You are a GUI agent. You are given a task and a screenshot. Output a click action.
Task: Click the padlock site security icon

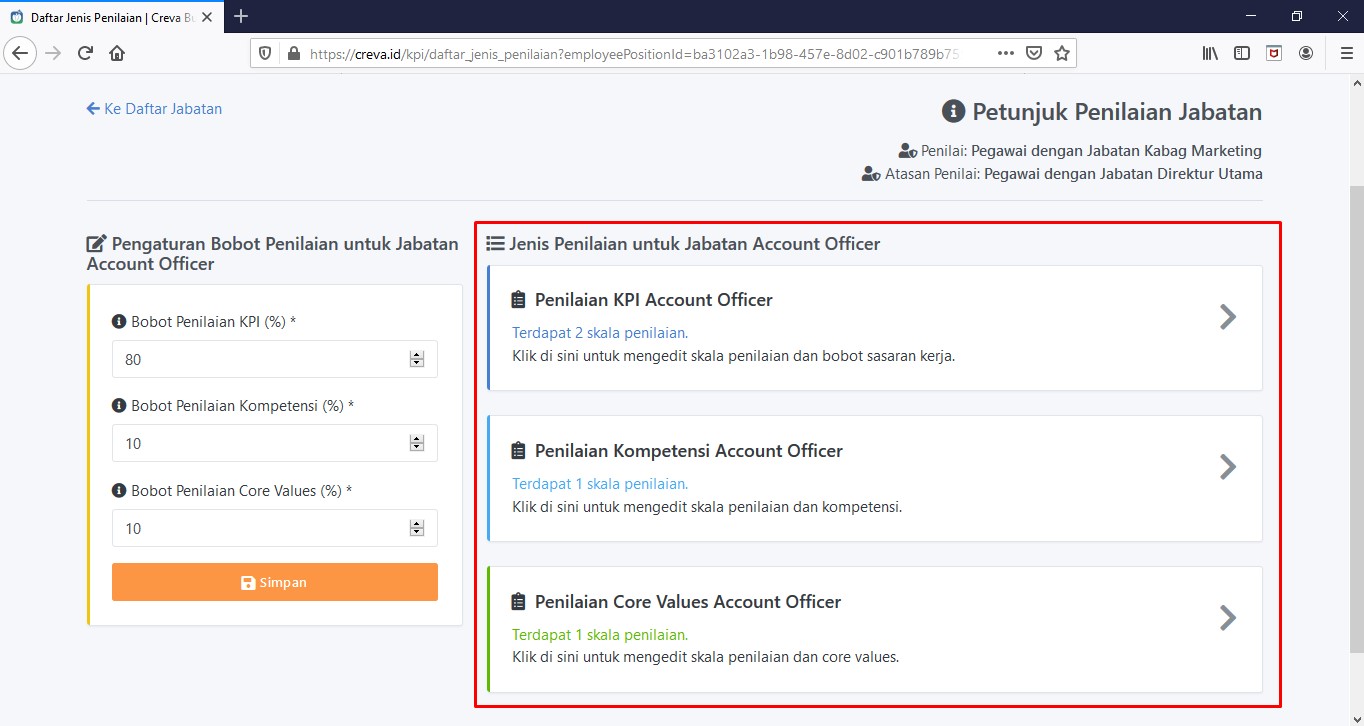point(293,54)
